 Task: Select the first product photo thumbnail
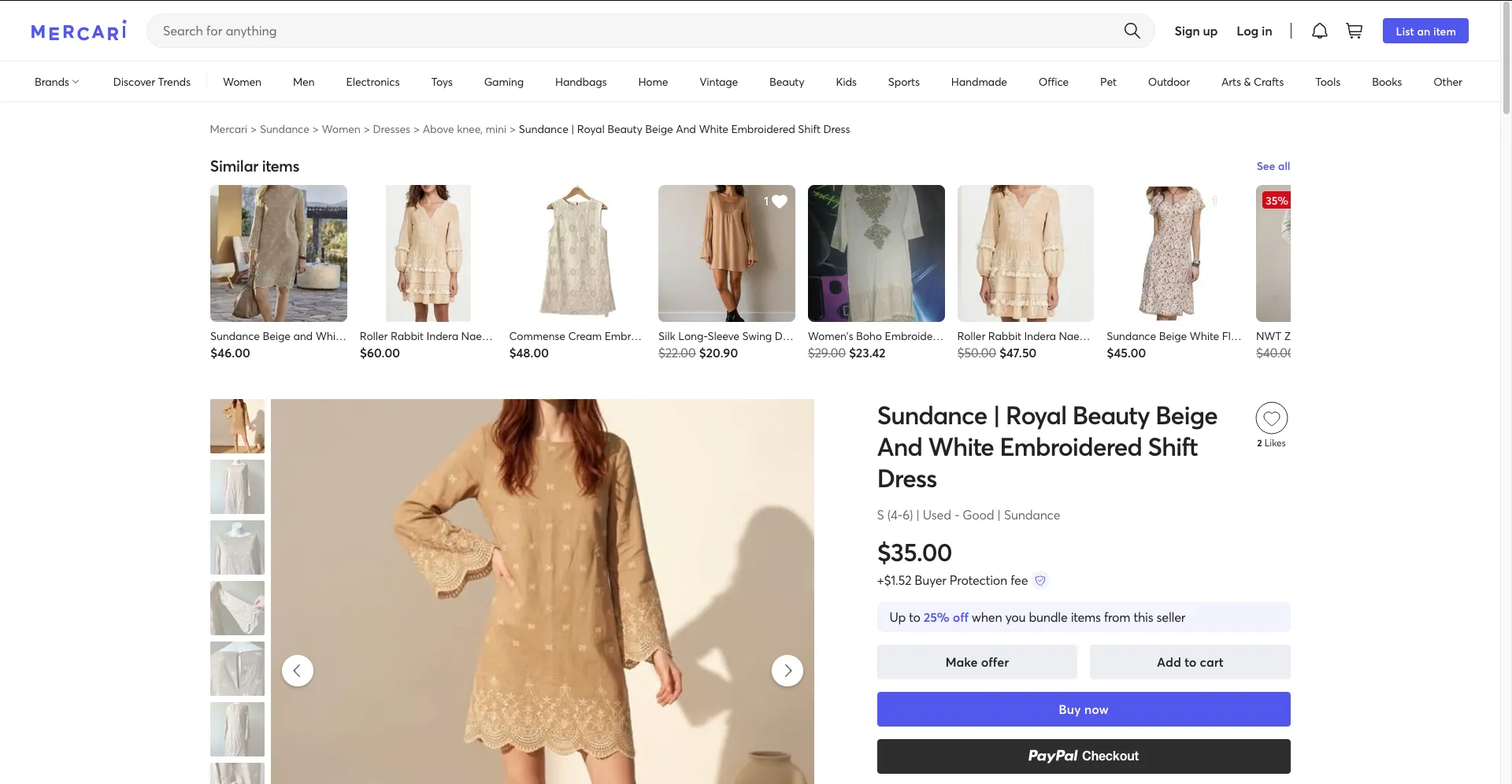(237, 426)
